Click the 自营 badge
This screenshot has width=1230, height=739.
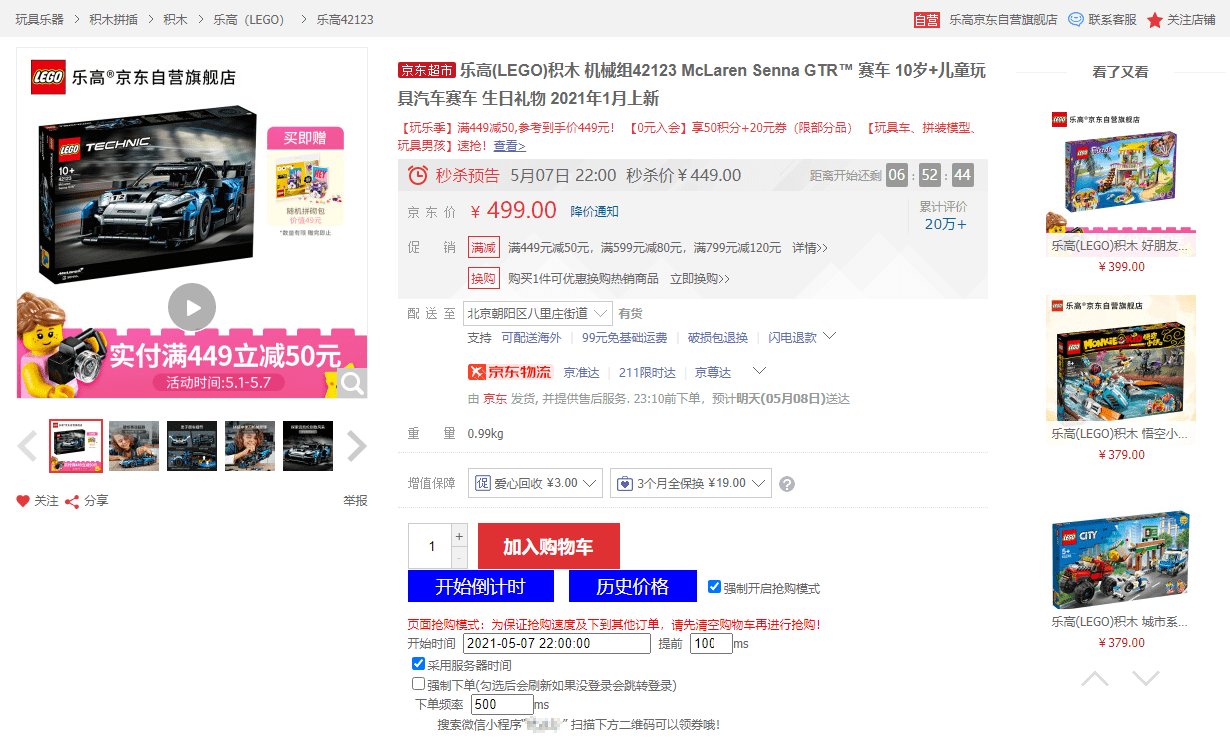(927, 19)
